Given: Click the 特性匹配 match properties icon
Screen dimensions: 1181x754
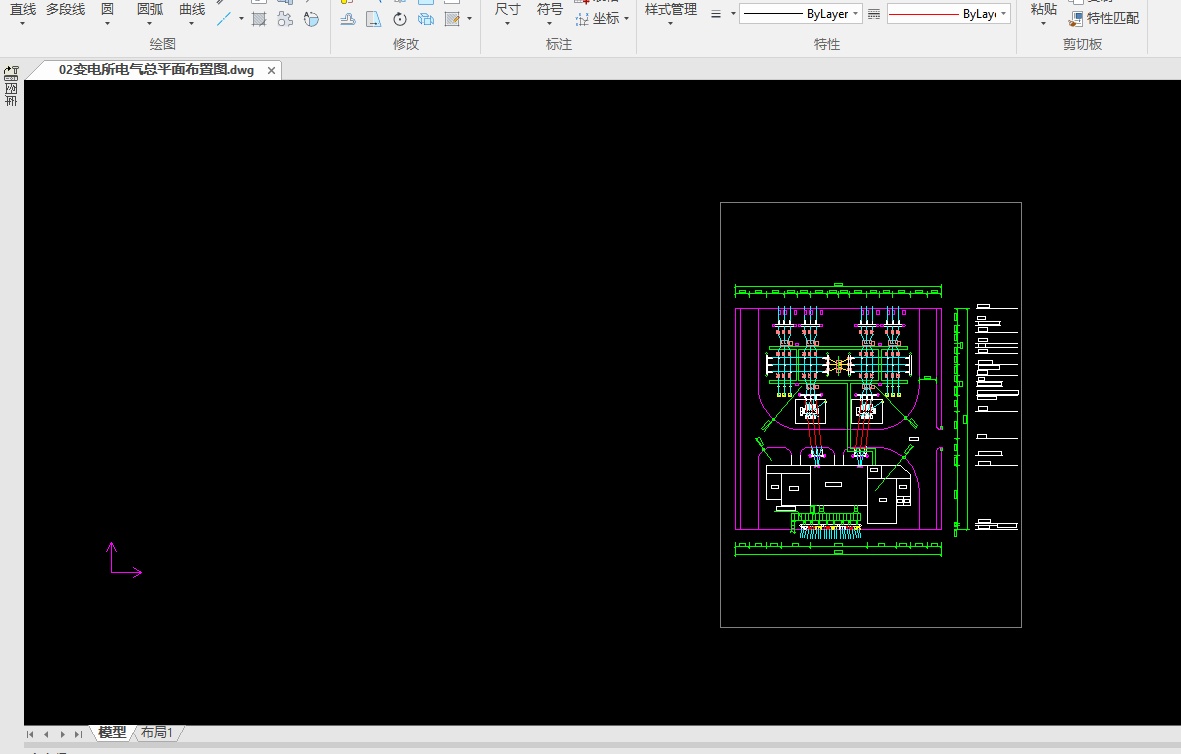Looking at the screenshot, I should coord(1077,18).
